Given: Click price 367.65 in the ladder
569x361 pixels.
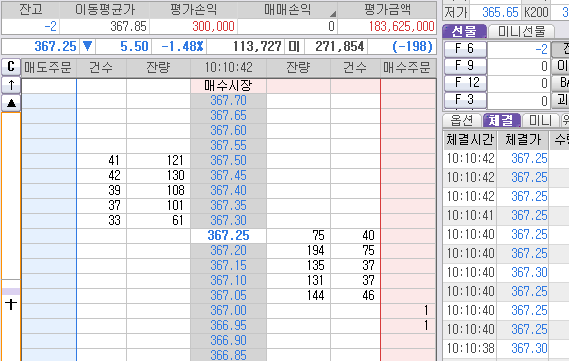Looking at the screenshot, I should point(228,115).
